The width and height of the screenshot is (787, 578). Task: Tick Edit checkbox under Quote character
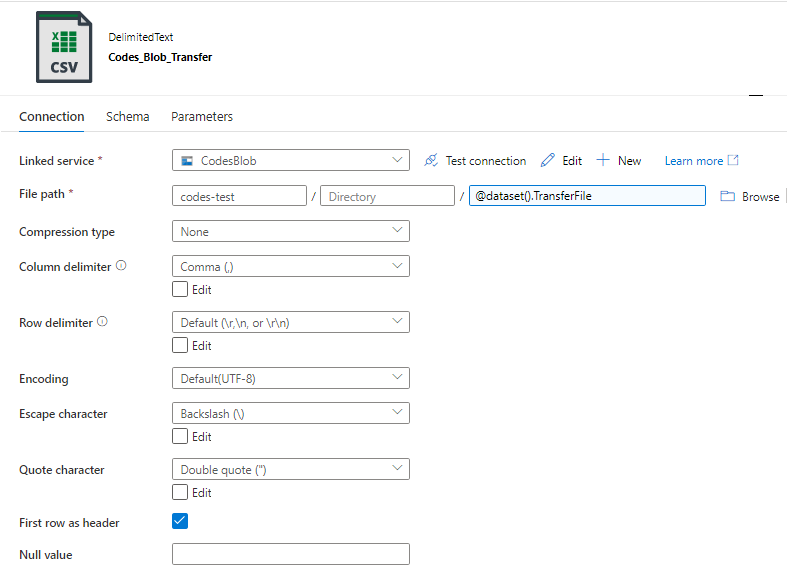pyautogui.click(x=180, y=492)
